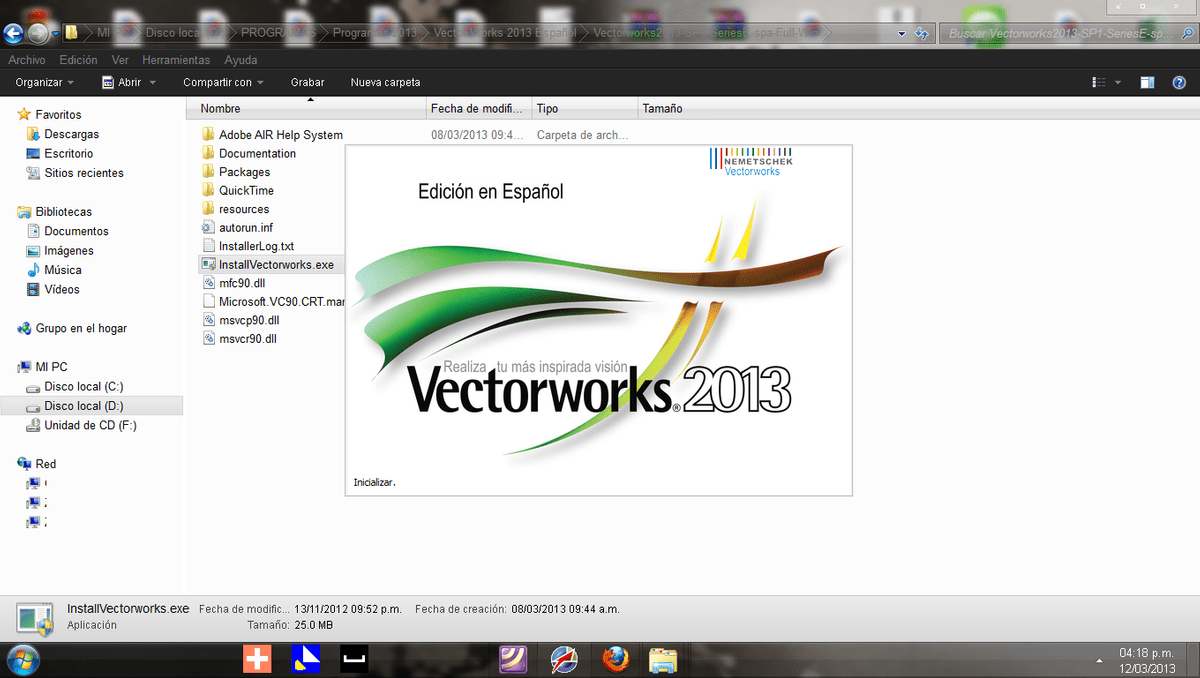Click the InstallerLog.txt file icon
The height and width of the screenshot is (678, 1200).
tap(208, 246)
